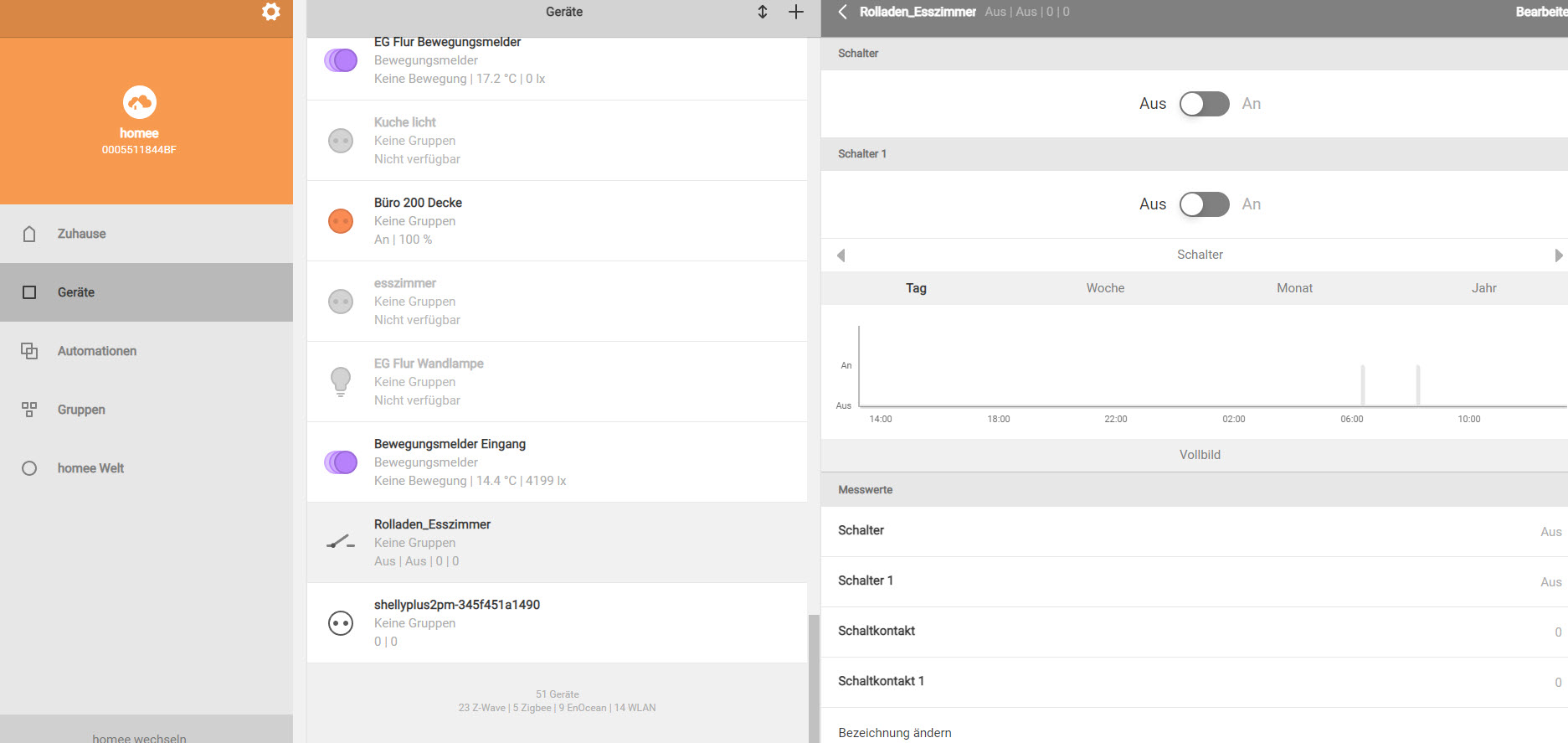The image size is (1568, 743).
Task: Open the Automationen menu item
Action: coord(147,351)
